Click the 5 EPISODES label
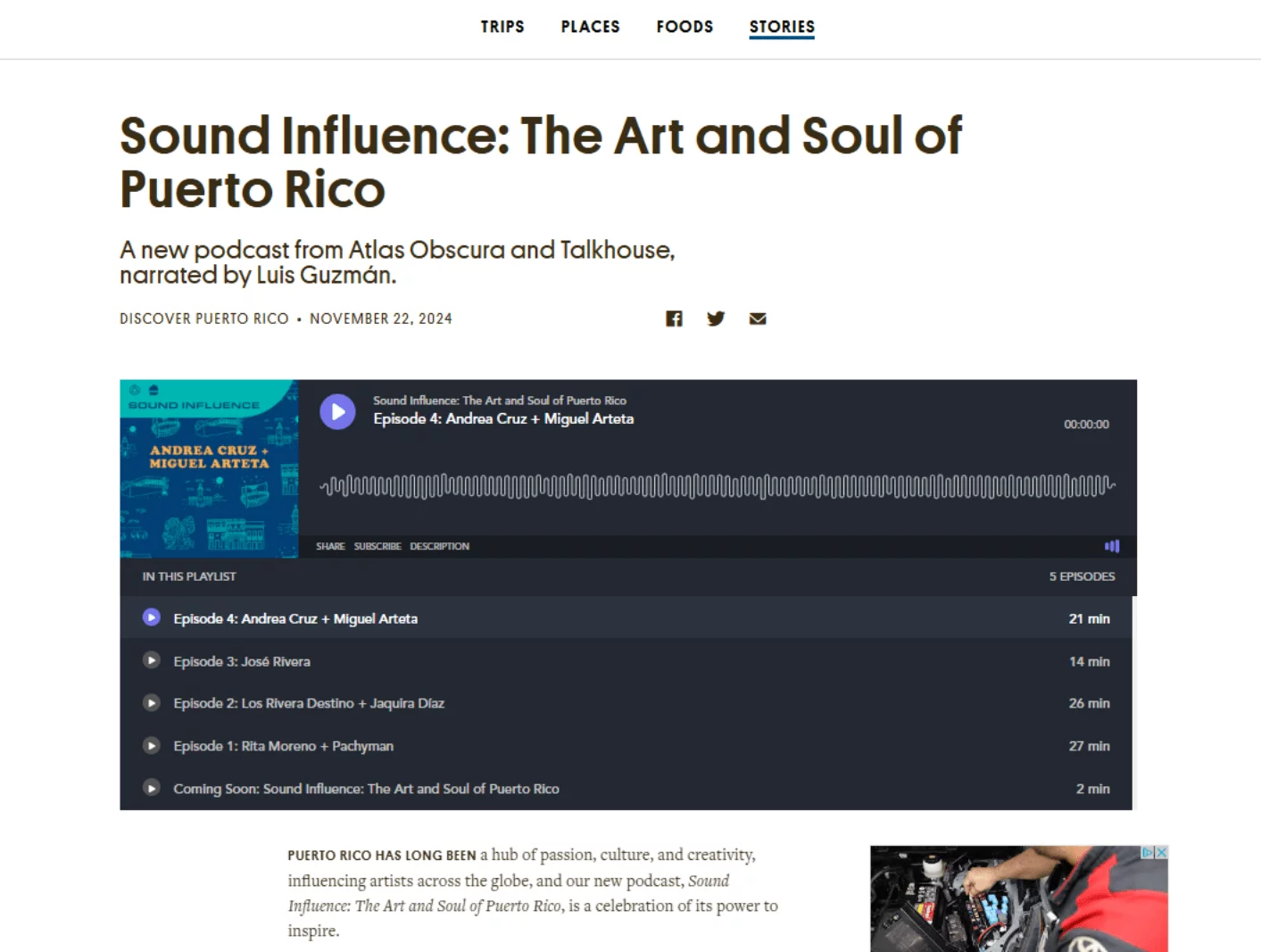1261x952 pixels. (1082, 576)
